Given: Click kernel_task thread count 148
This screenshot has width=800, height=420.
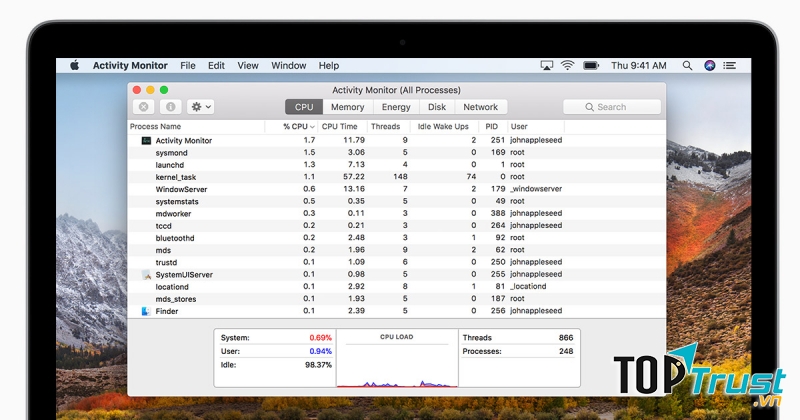Looking at the screenshot, I should click(x=400, y=177).
